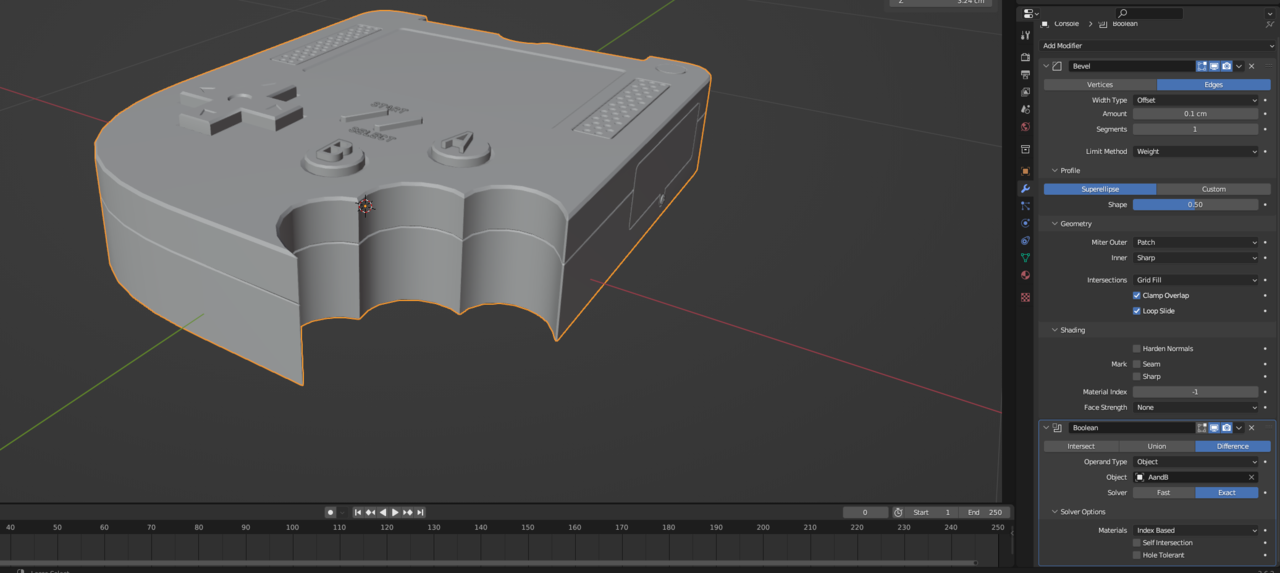
Task: Select the Modifiers wrench tab
Action: pos(1025,188)
